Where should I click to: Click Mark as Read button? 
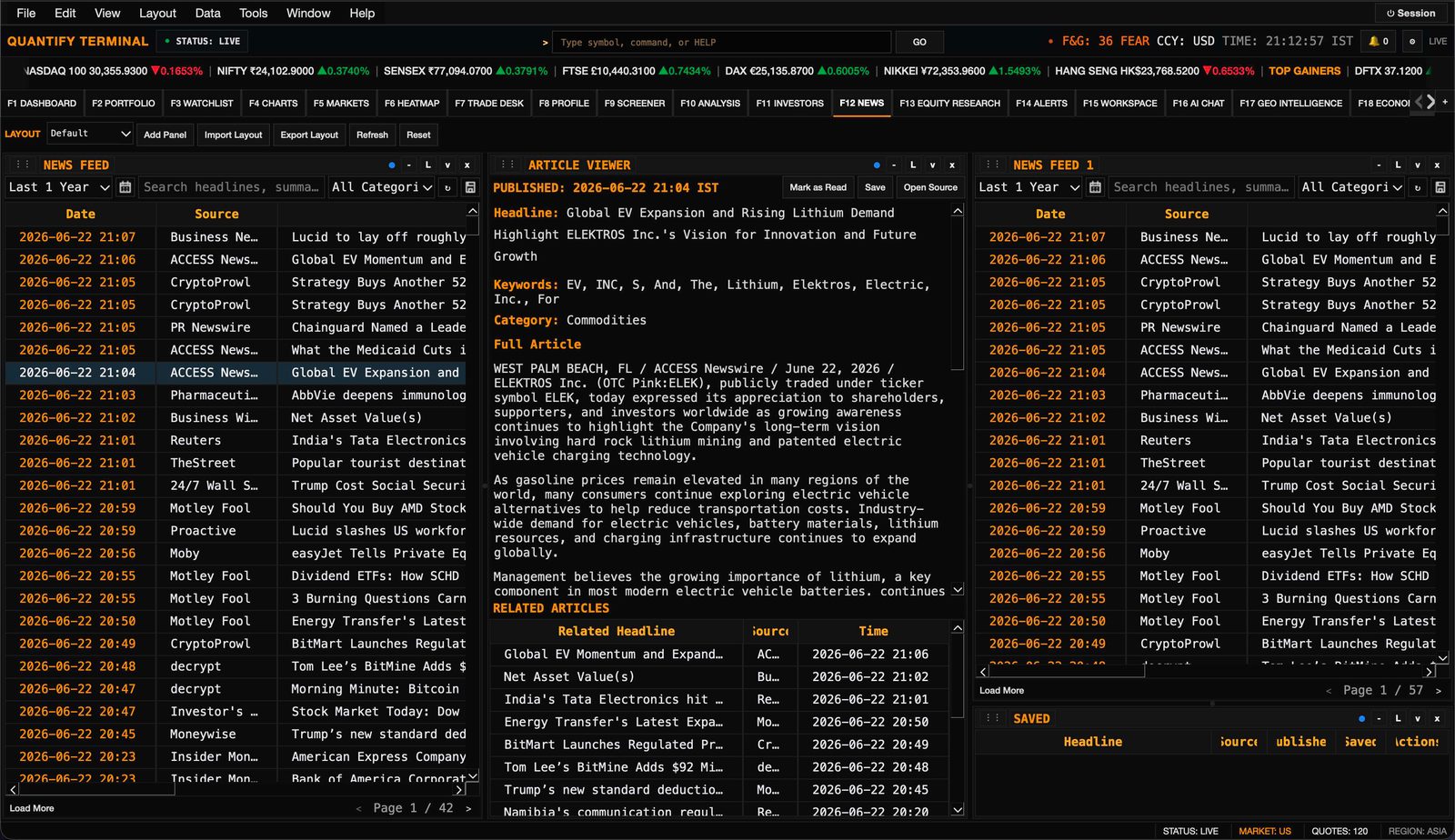pyautogui.click(x=818, y=187)
